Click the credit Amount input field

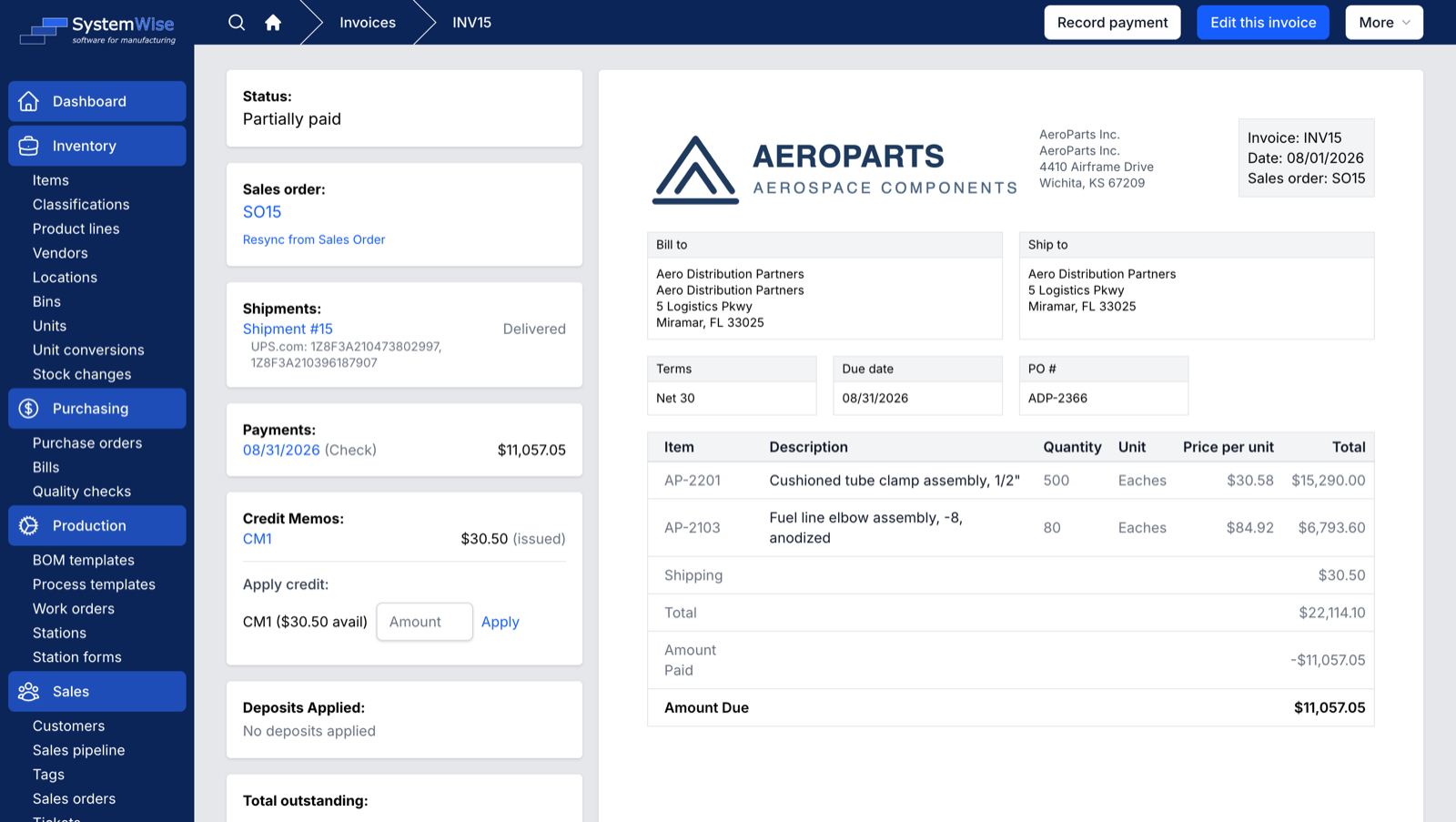pyautogui.click(x=424, y=622)
